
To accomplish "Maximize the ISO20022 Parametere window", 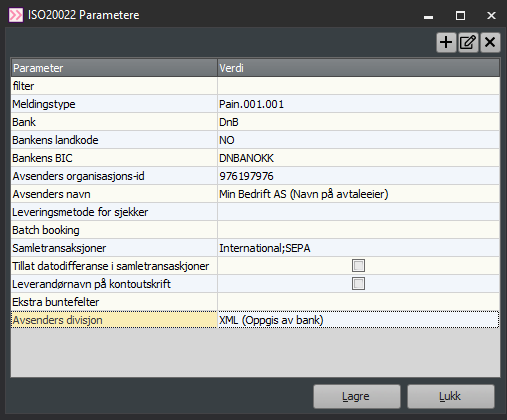I will coord(460,16).
